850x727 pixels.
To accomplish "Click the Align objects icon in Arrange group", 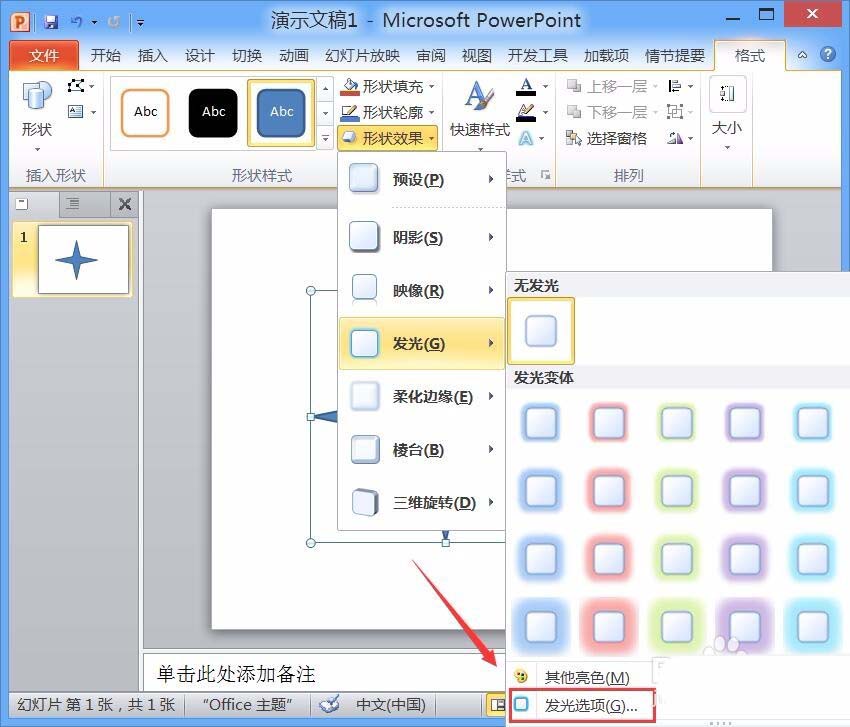I will click(x=674, y=86).
